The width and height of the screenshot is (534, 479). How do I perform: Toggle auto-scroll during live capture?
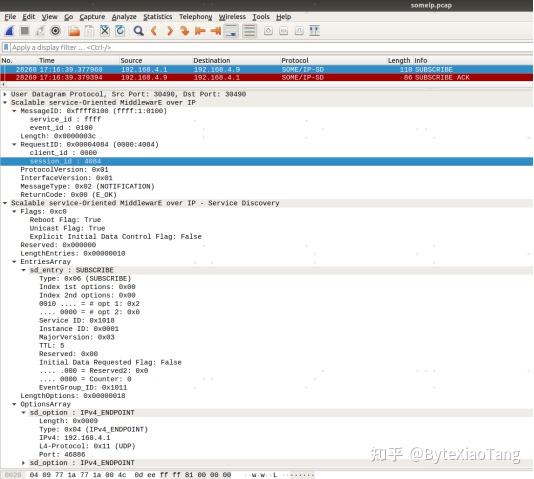(231, 31)
